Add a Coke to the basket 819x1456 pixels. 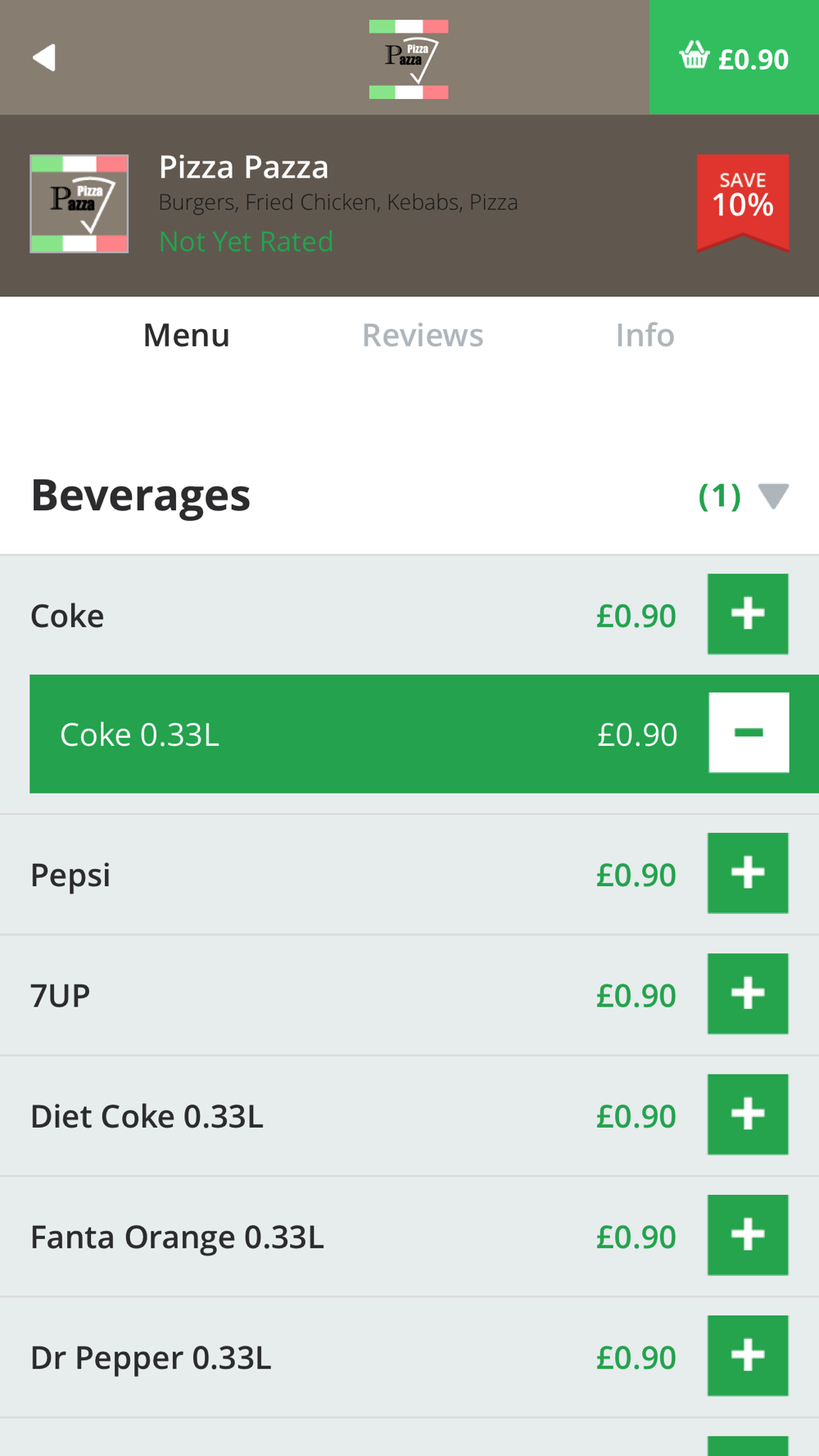[748, 614]
